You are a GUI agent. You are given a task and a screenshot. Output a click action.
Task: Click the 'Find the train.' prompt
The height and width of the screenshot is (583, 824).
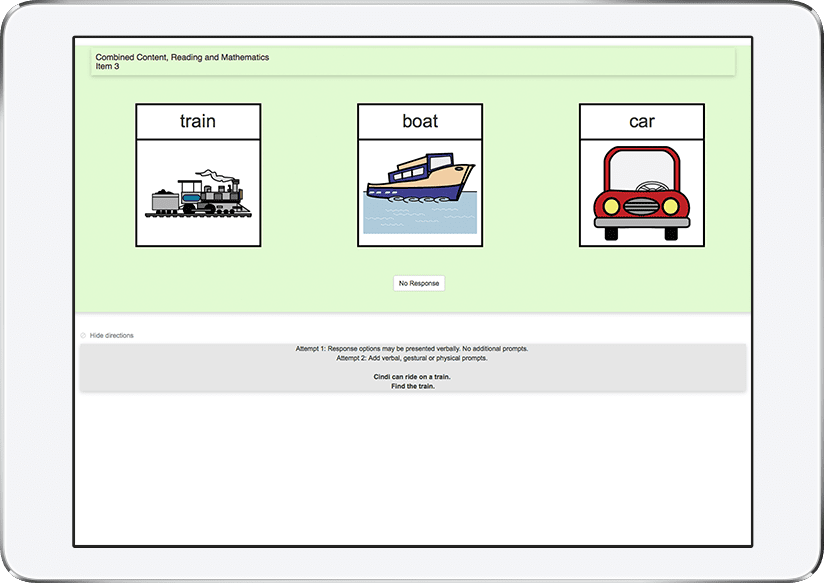(x=413, y=386)
